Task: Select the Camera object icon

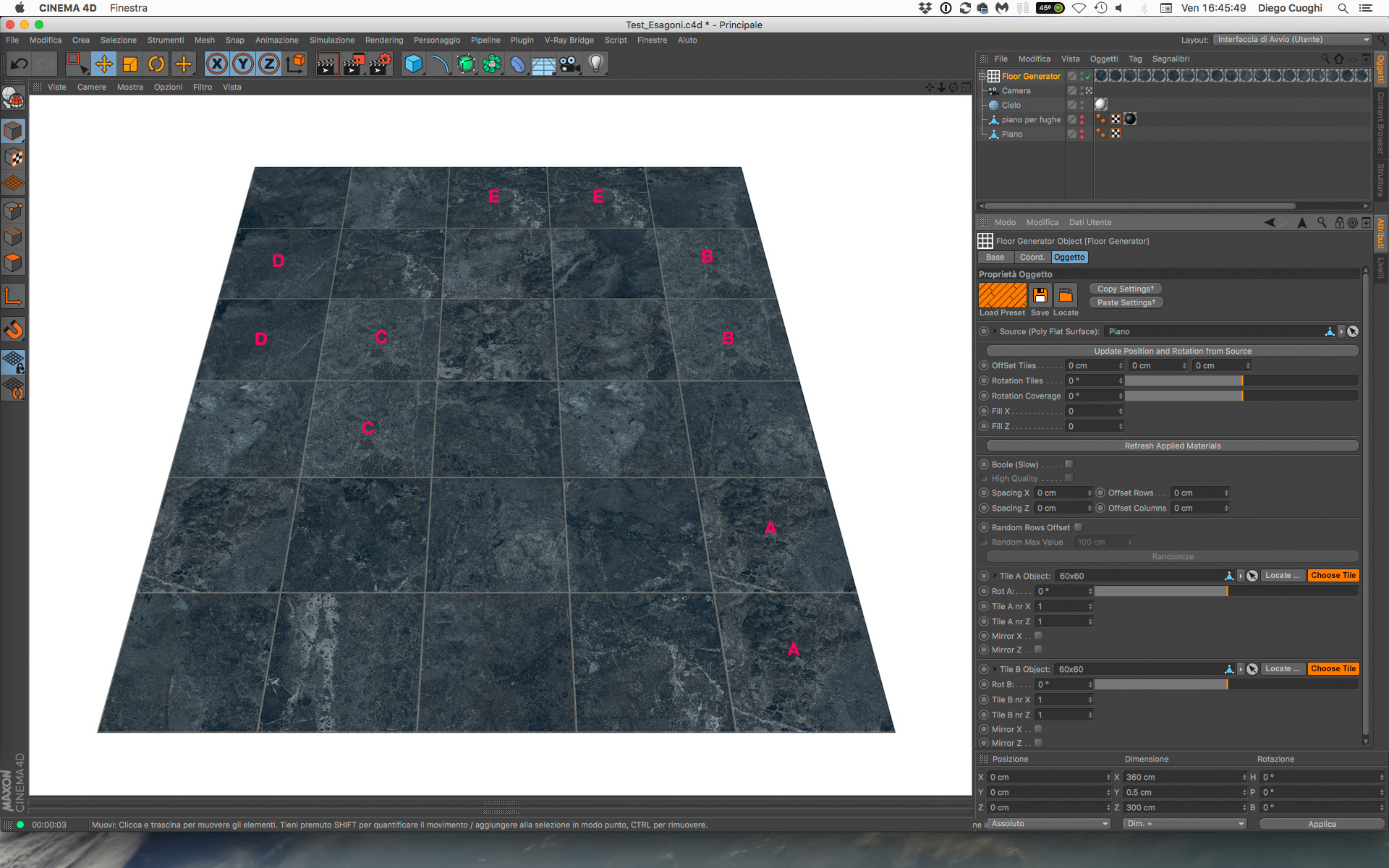Action: [993, 90]
